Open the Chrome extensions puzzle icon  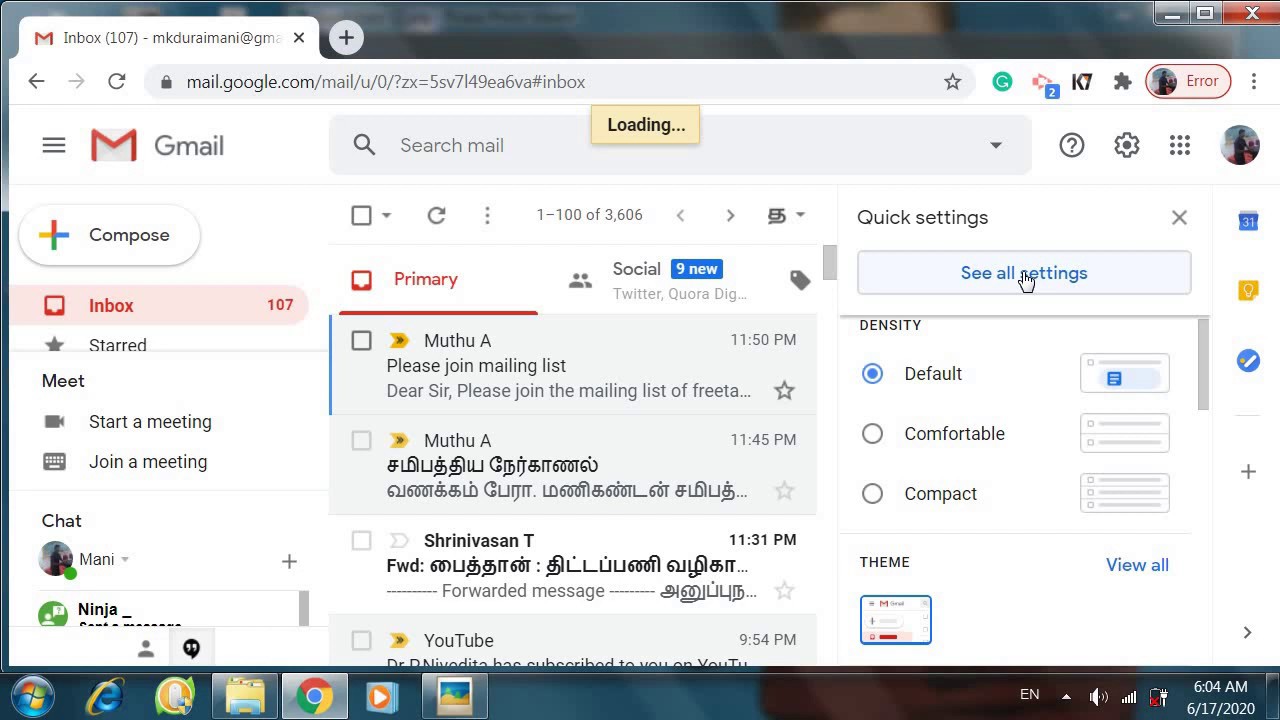coord(1122,82)
